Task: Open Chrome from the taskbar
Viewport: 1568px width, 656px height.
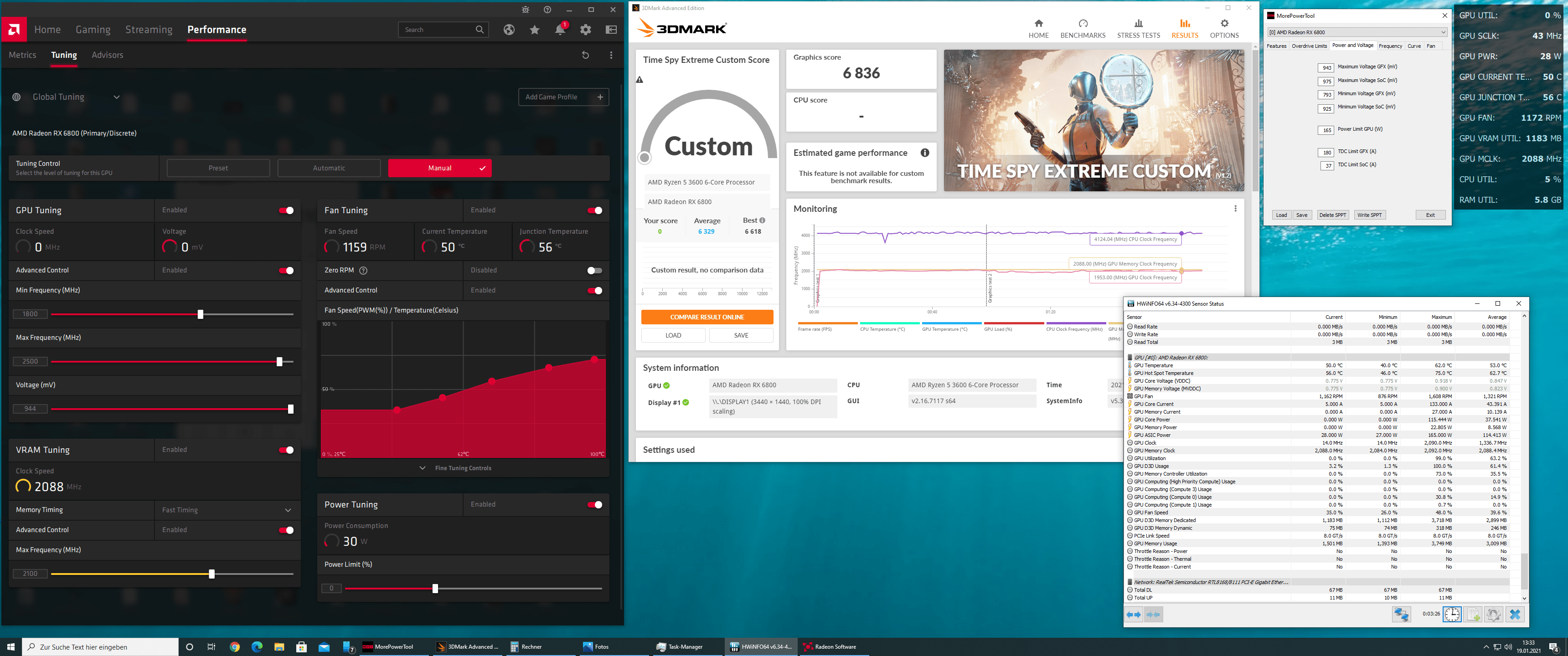Action: (x=234, y=647)
